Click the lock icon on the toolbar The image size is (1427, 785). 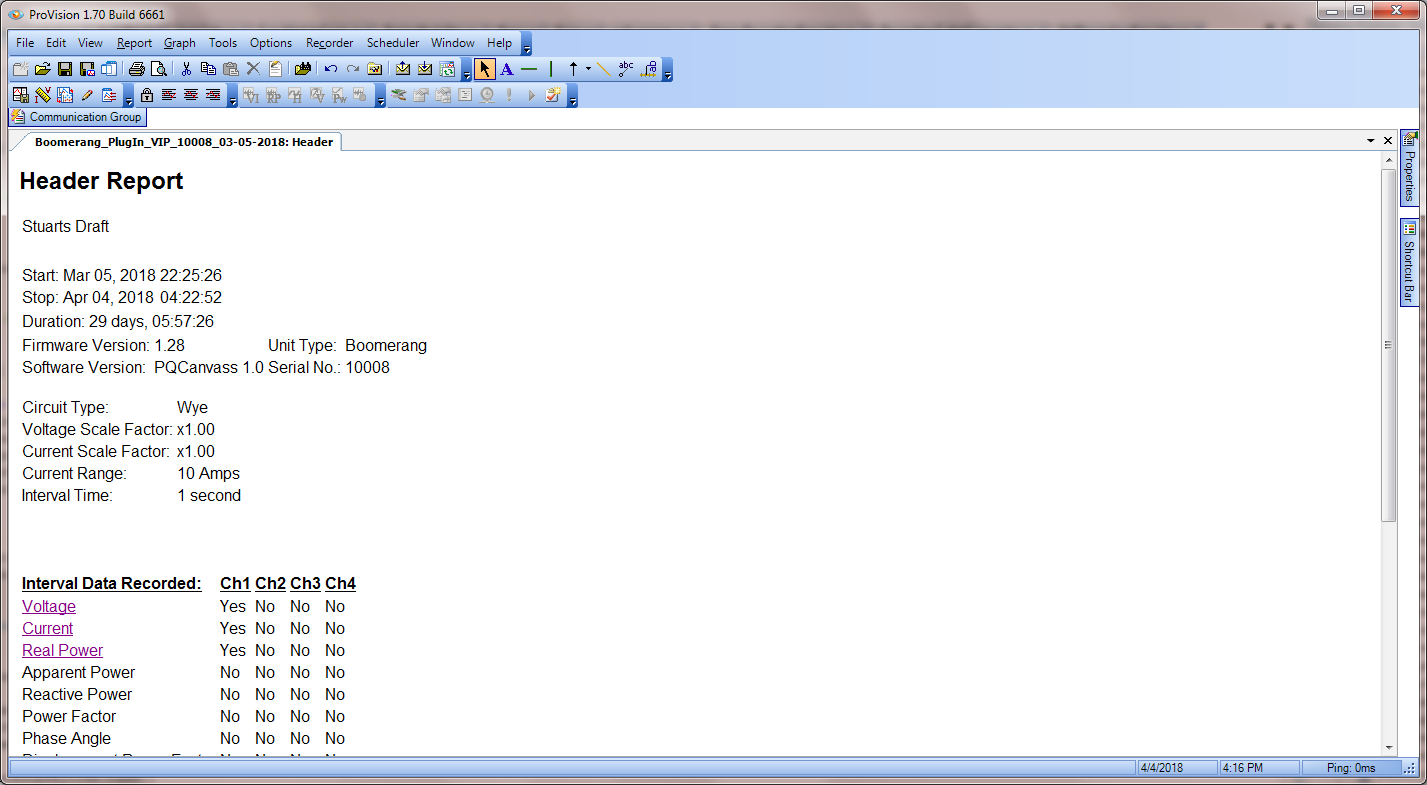coord(147,94)
